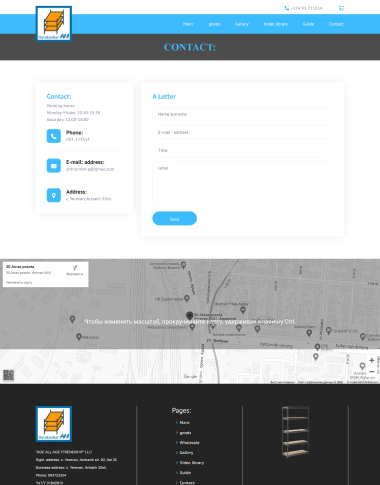Focus the E-mail address input field
The width and height of the screenshot is (380, 485).
point(243,132)
